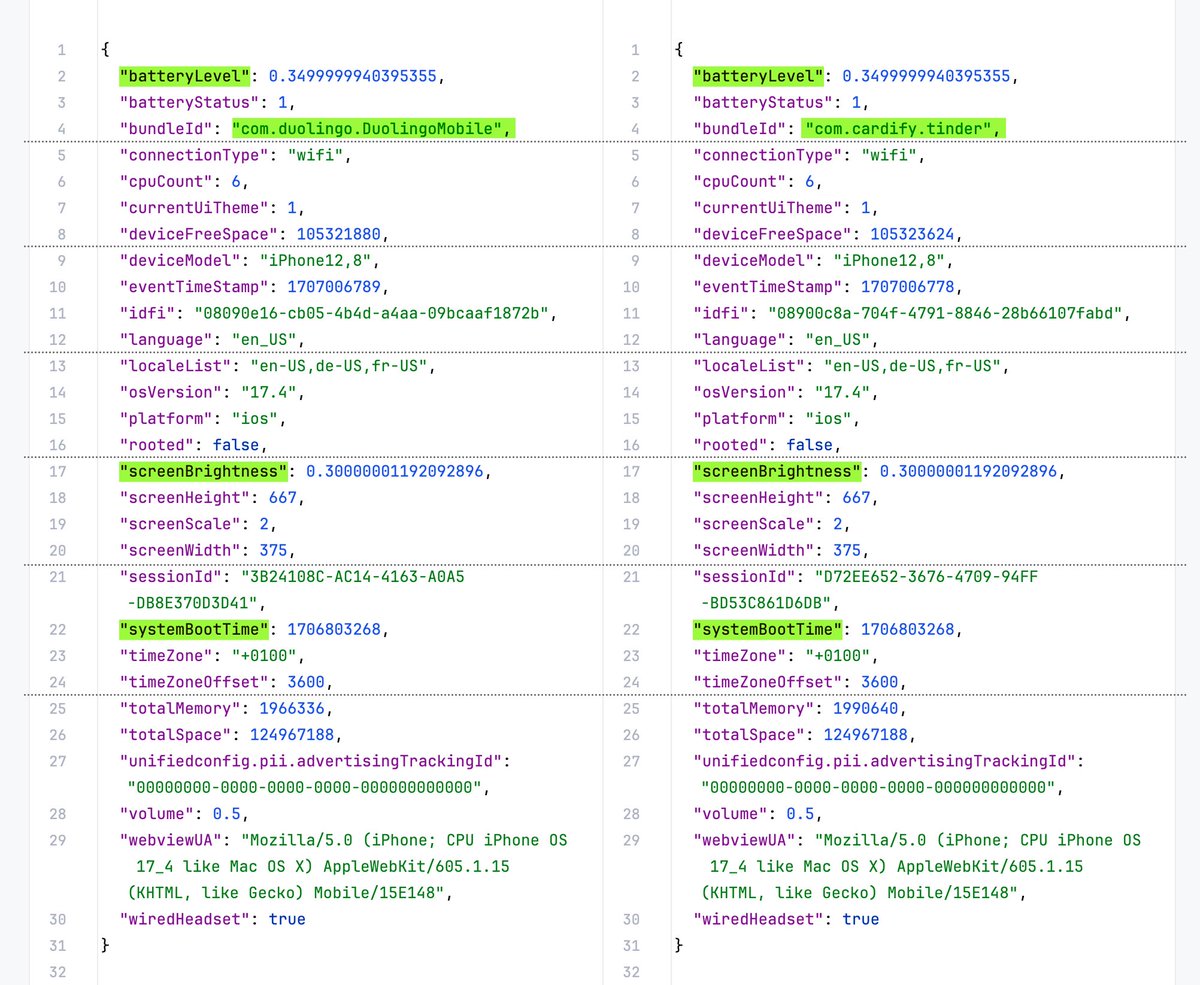The image size is (1200, 985).
Task: Select the "com.cardify.tinder" bundleId value
Action: point(903,129)
